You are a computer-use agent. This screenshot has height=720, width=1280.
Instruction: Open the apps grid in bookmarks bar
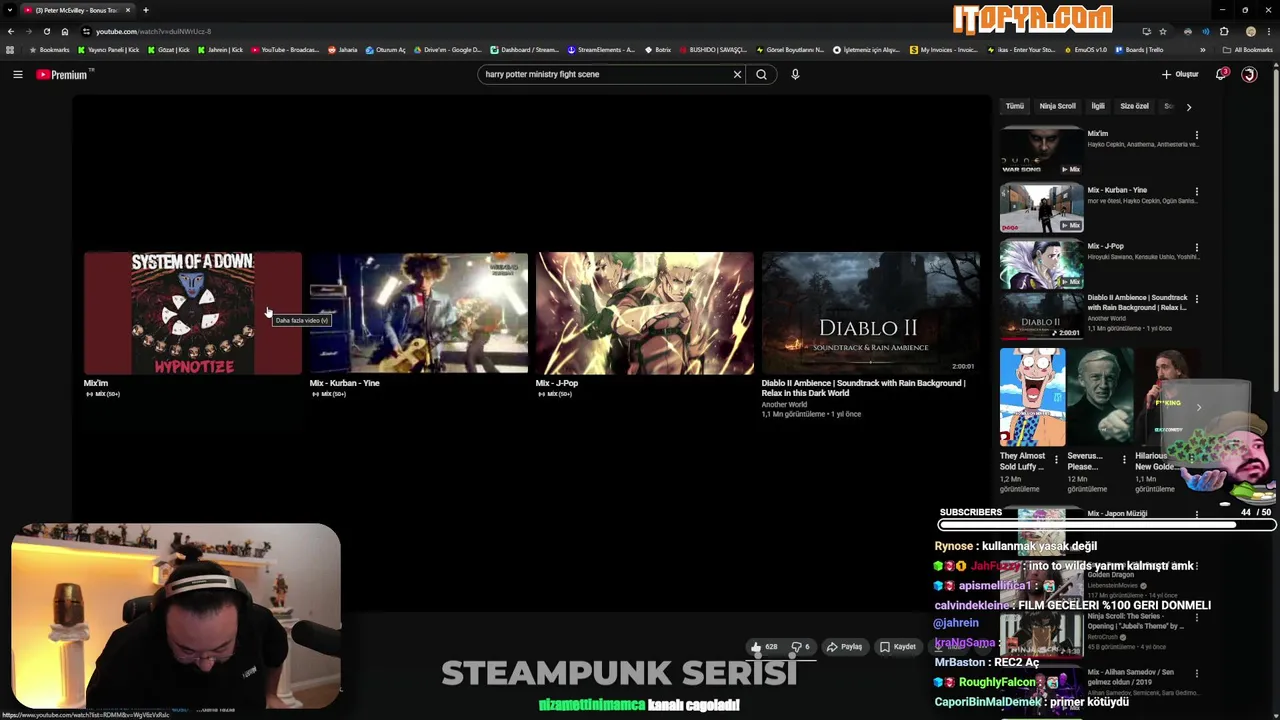pyautogui.click(x=10, y=50)
